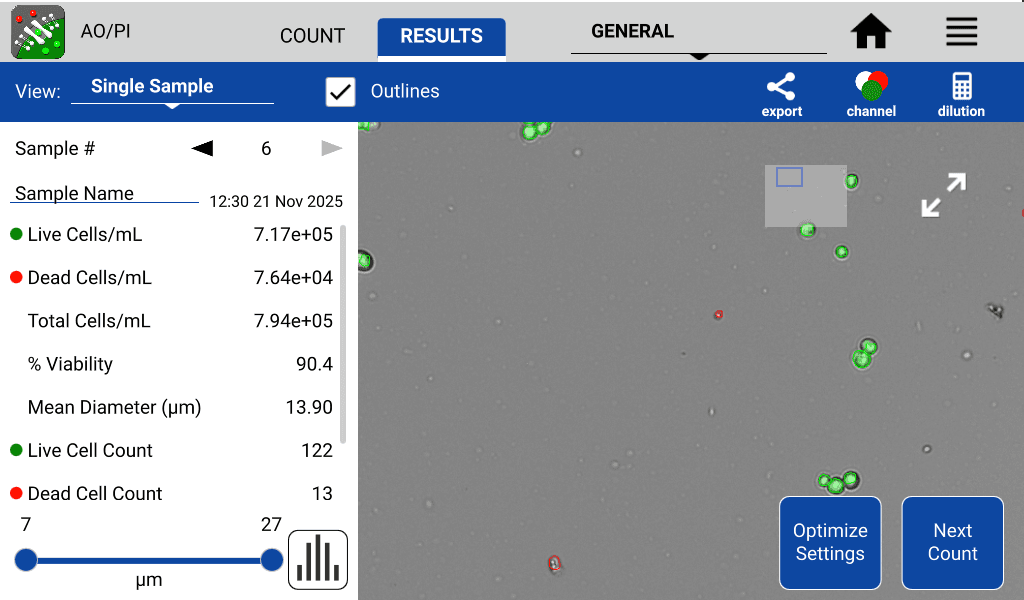Click the AO/PI app logo icon
This screenshot has width=1024, height=600.
[x=38, y=31]
